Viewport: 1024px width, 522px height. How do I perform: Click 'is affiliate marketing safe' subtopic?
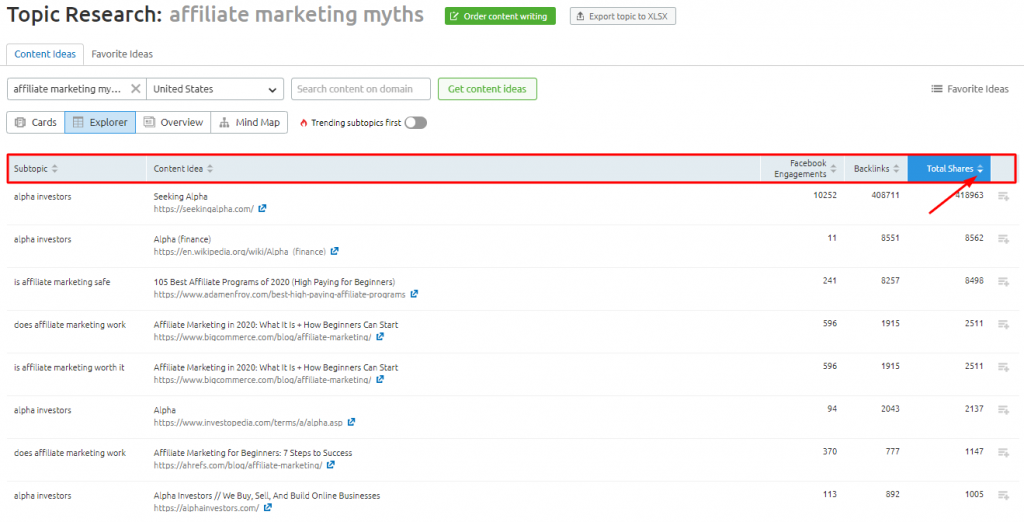point(62,282)
